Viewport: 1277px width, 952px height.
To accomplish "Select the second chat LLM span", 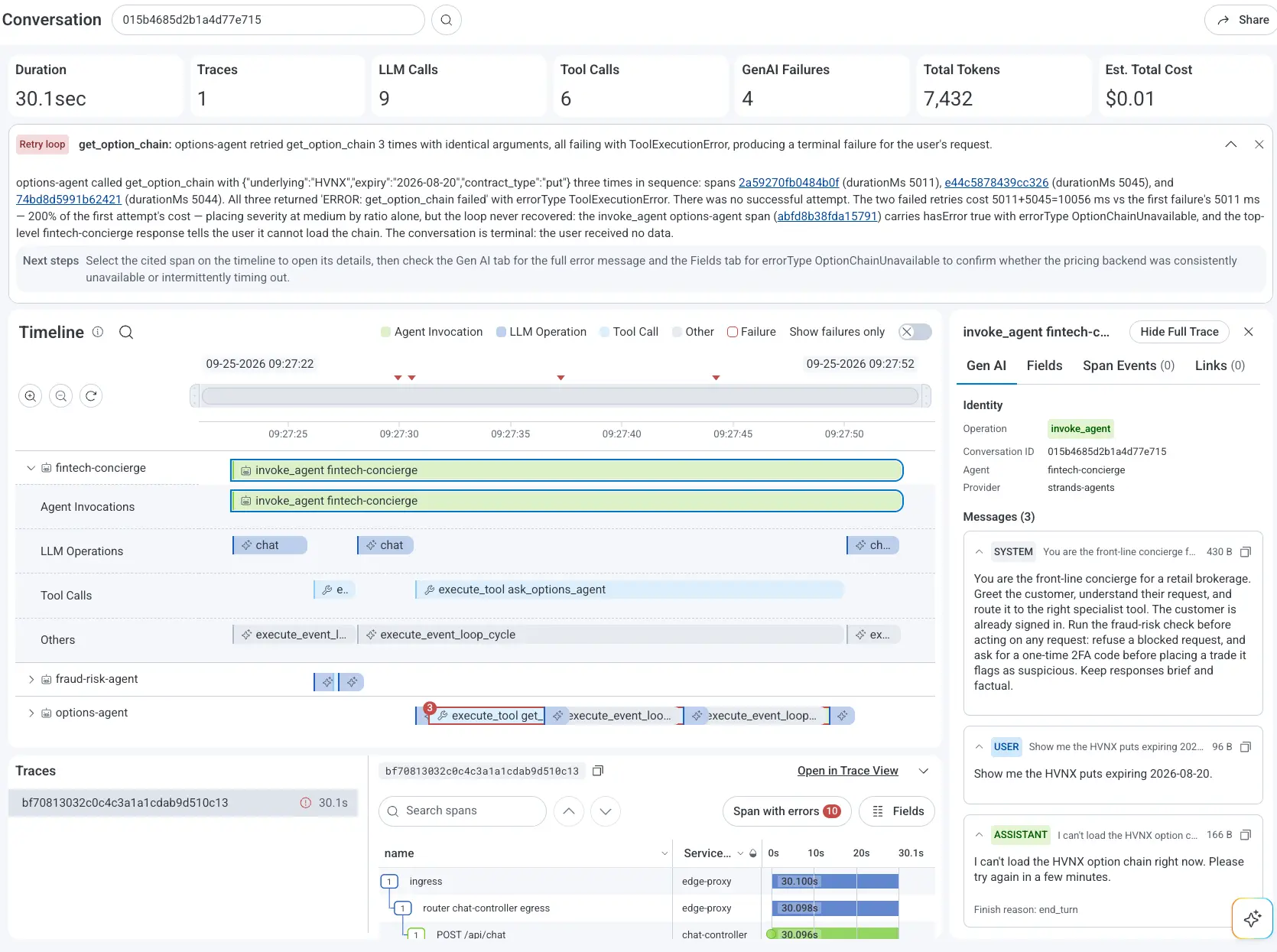I will click(x=385, y=545).
